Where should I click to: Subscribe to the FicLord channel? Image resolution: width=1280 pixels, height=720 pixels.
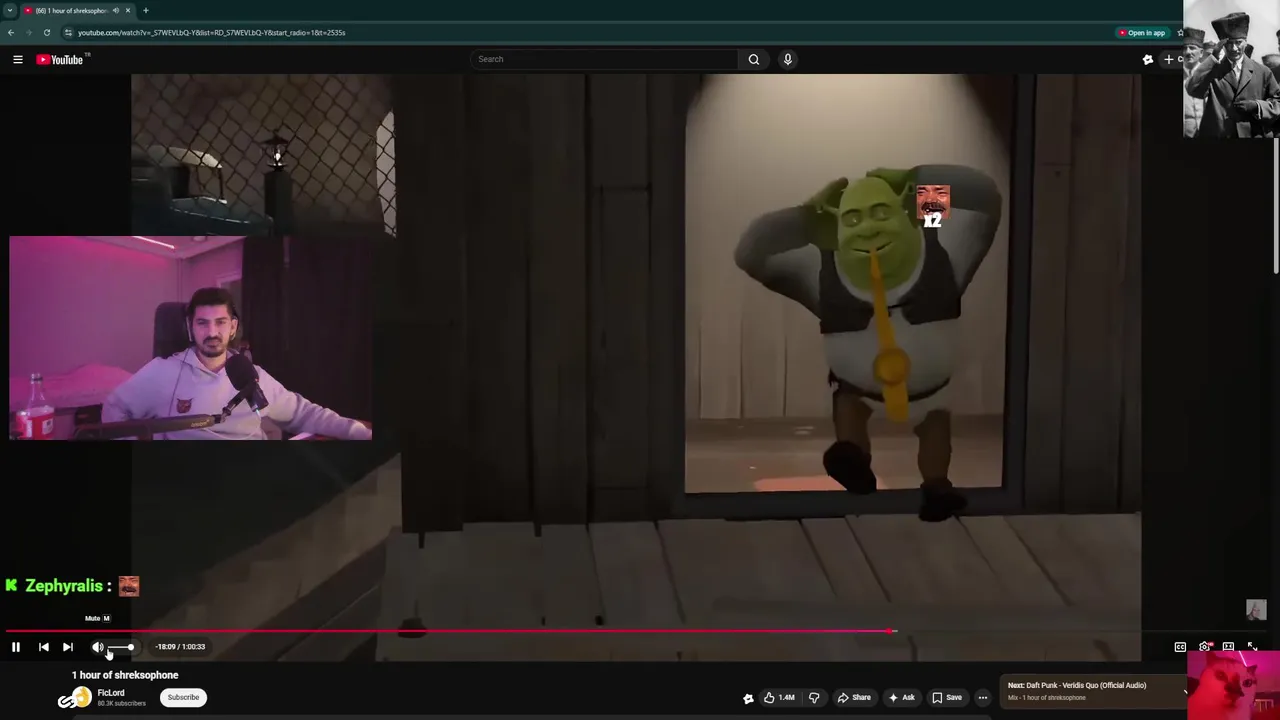[x=183, y=697]
